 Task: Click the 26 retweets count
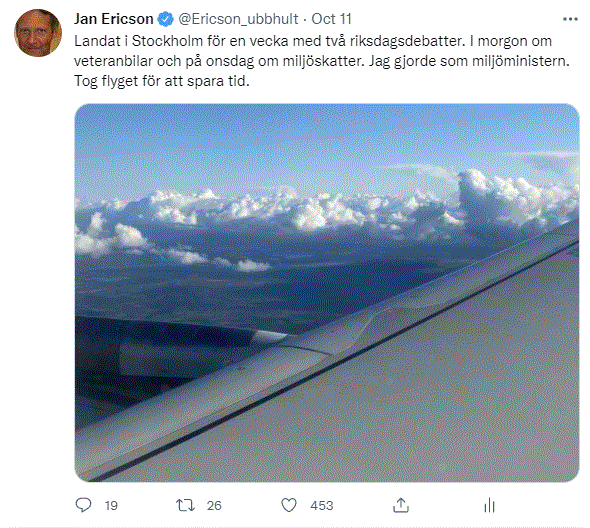tap(214, 505)
